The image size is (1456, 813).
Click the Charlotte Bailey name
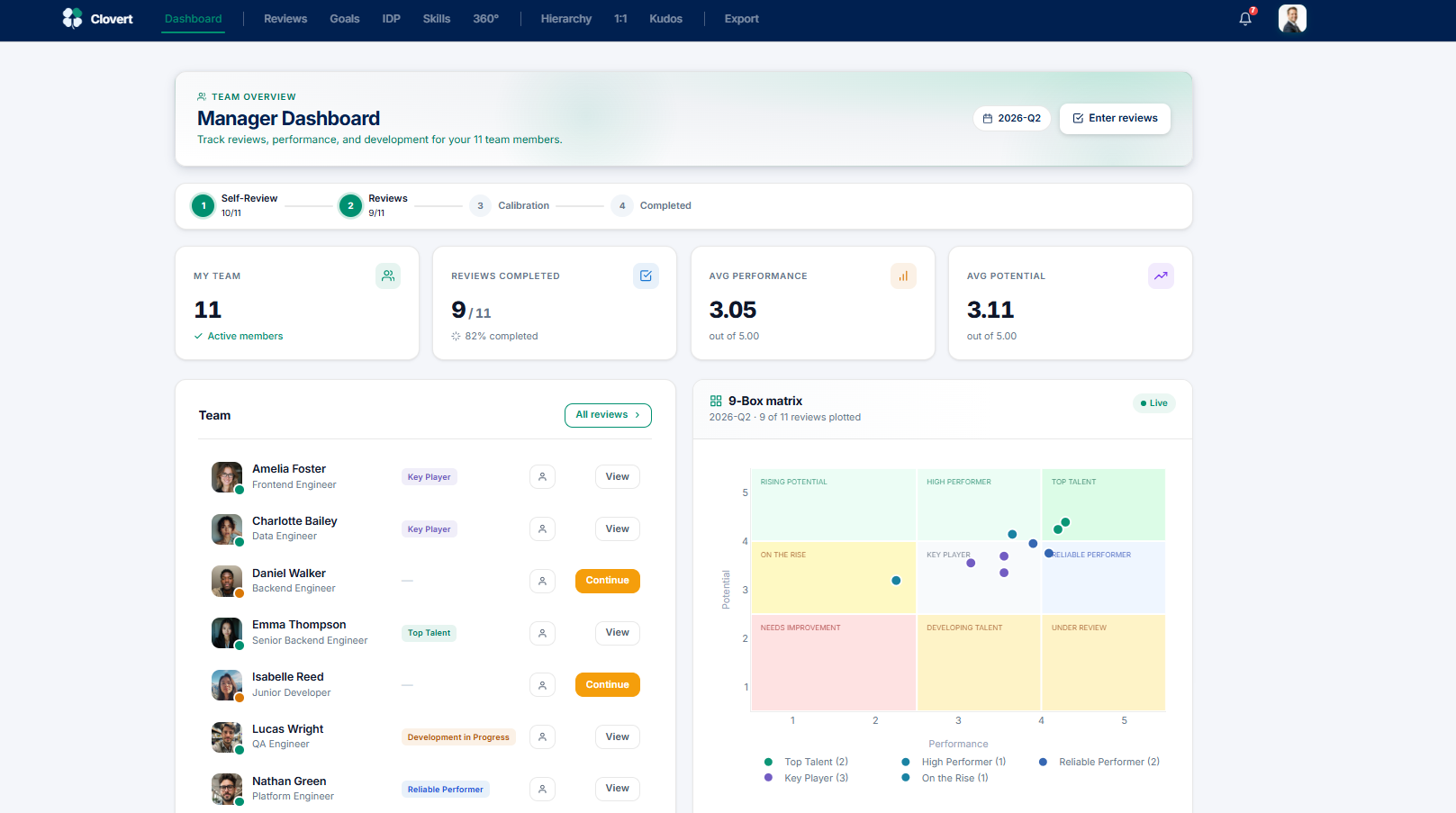click(x=294, y=521)
